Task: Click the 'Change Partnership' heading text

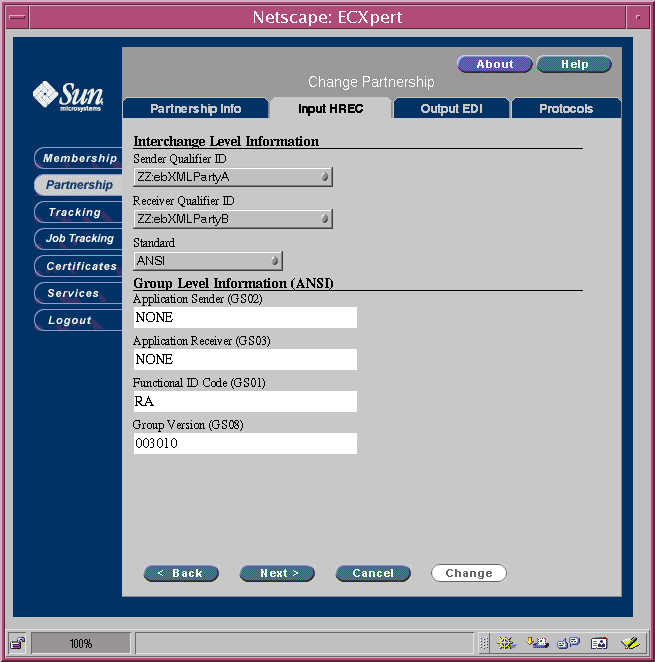Action: (371, 82)
